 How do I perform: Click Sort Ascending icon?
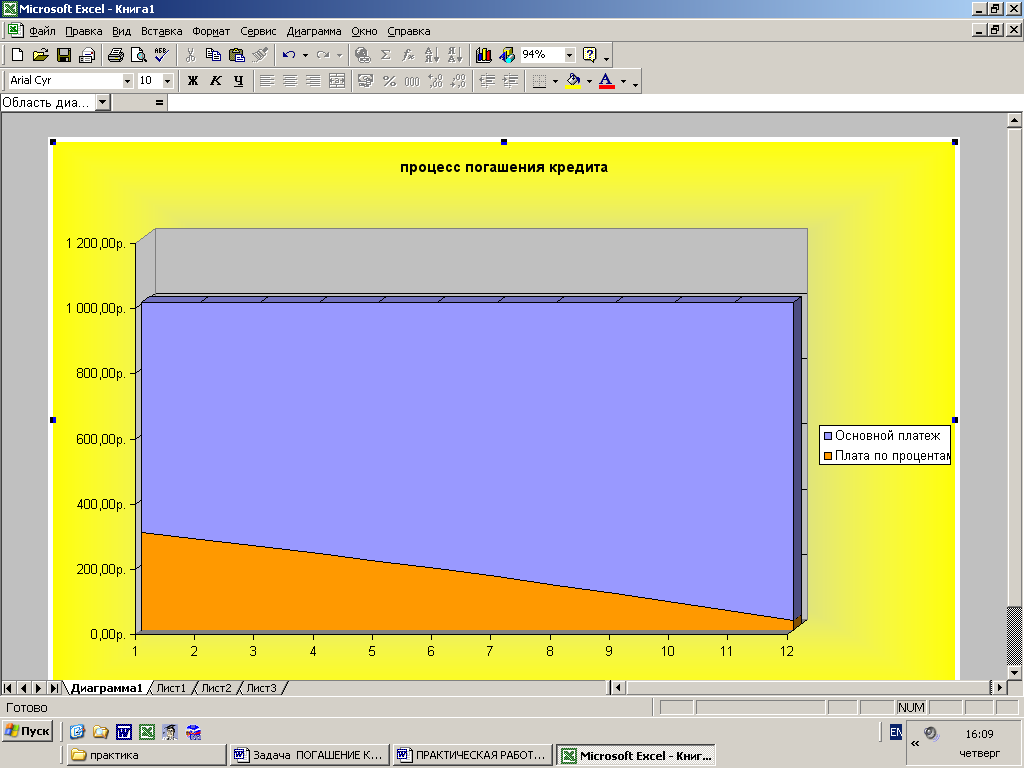tap(432, 56)
